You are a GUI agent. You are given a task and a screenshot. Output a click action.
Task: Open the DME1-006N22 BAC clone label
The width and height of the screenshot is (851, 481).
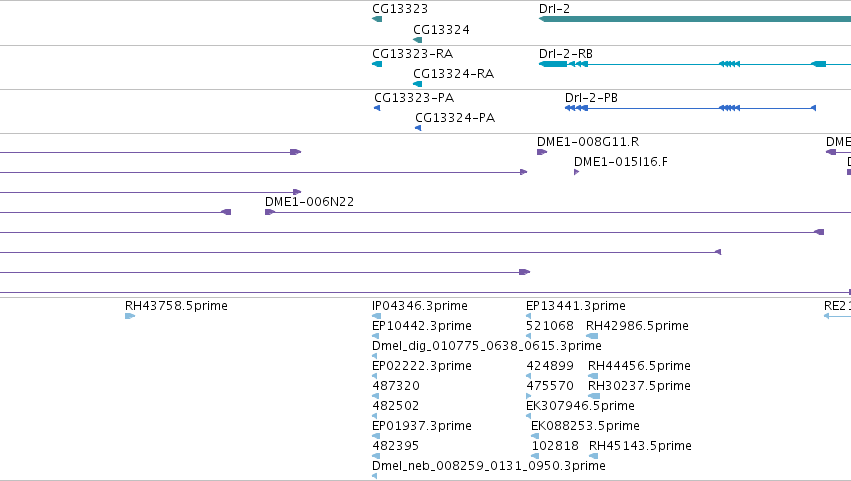click(x=309, y=202)
